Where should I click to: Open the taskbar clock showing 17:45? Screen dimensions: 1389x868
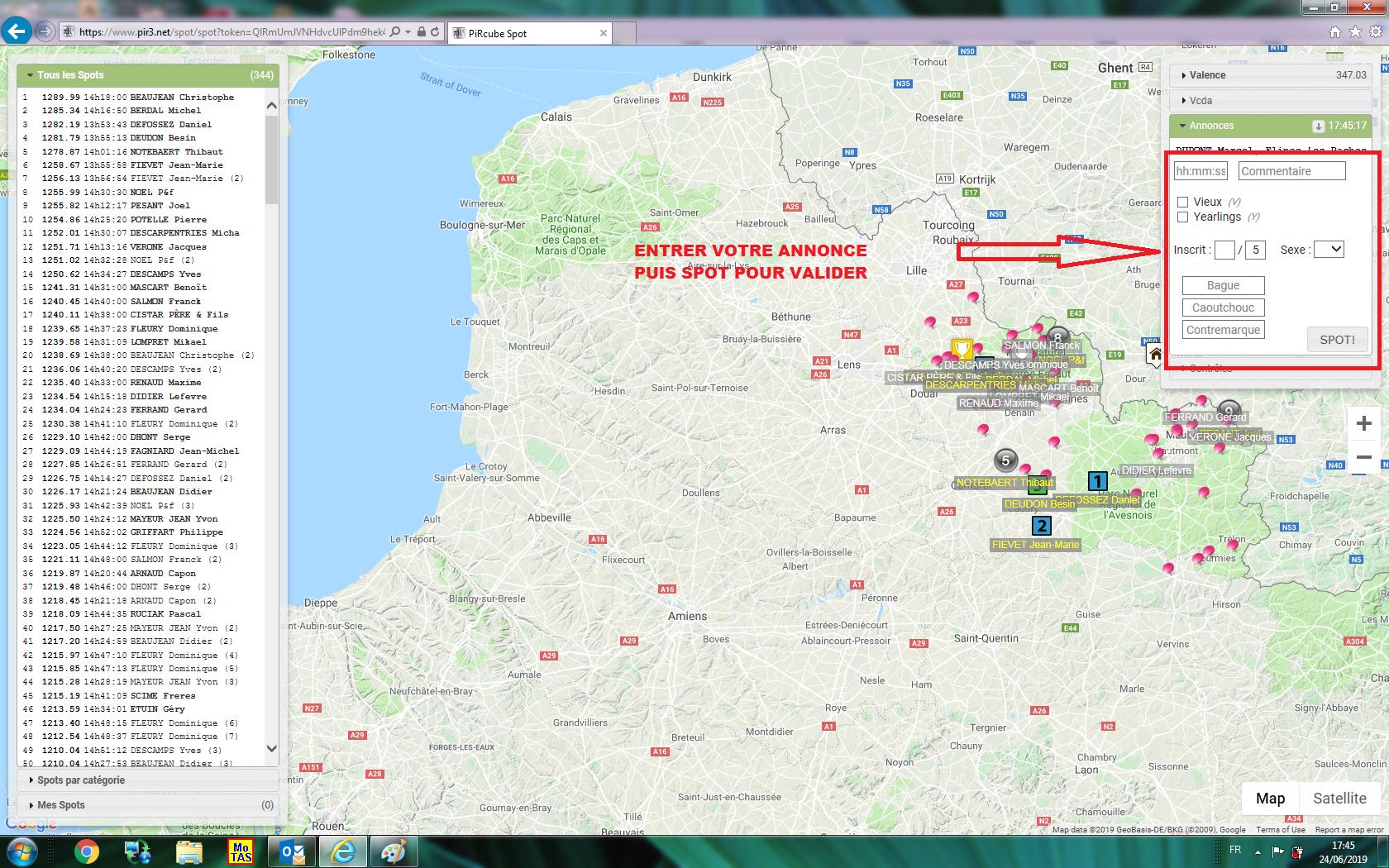[x=1344, y=852]
